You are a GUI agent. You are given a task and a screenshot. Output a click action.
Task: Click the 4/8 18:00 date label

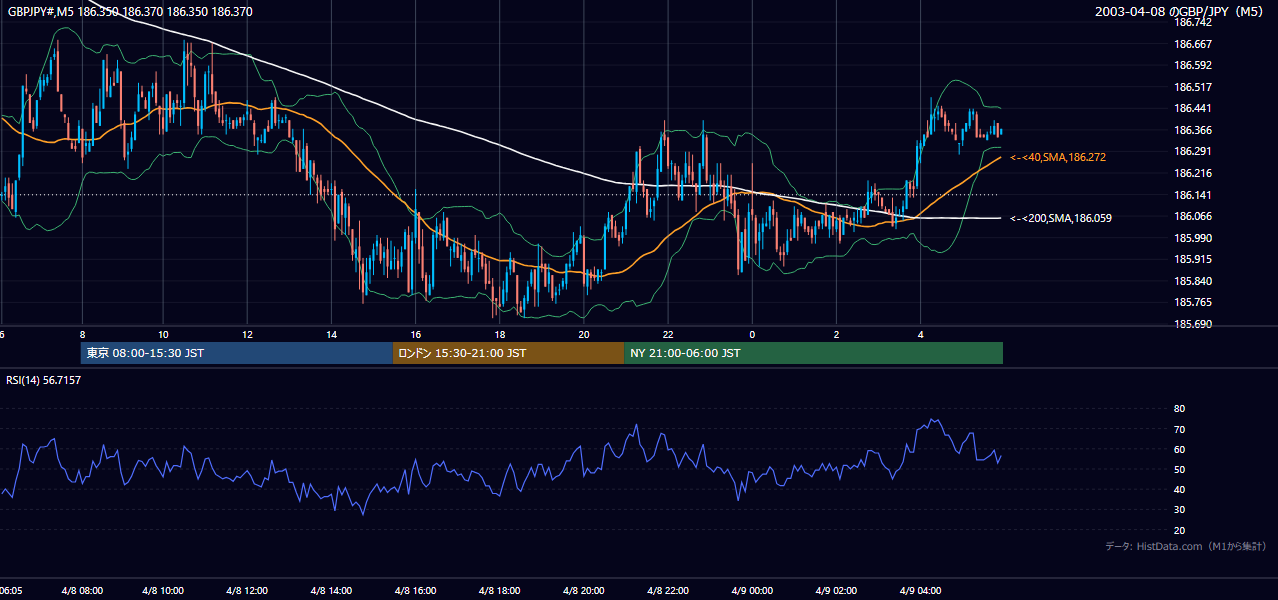click(500, 591)
